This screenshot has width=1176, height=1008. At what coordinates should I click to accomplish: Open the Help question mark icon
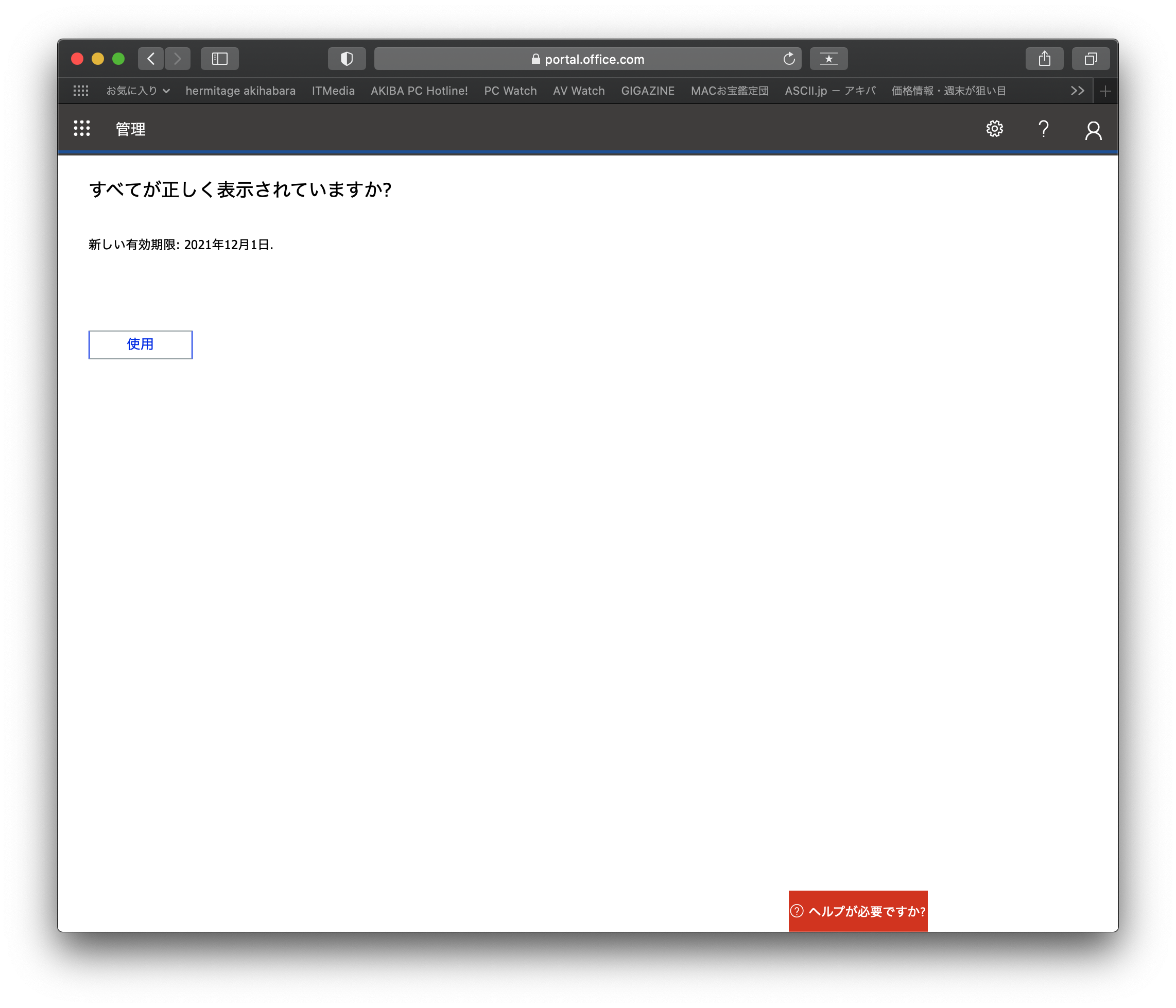(x=1043, y=129)
